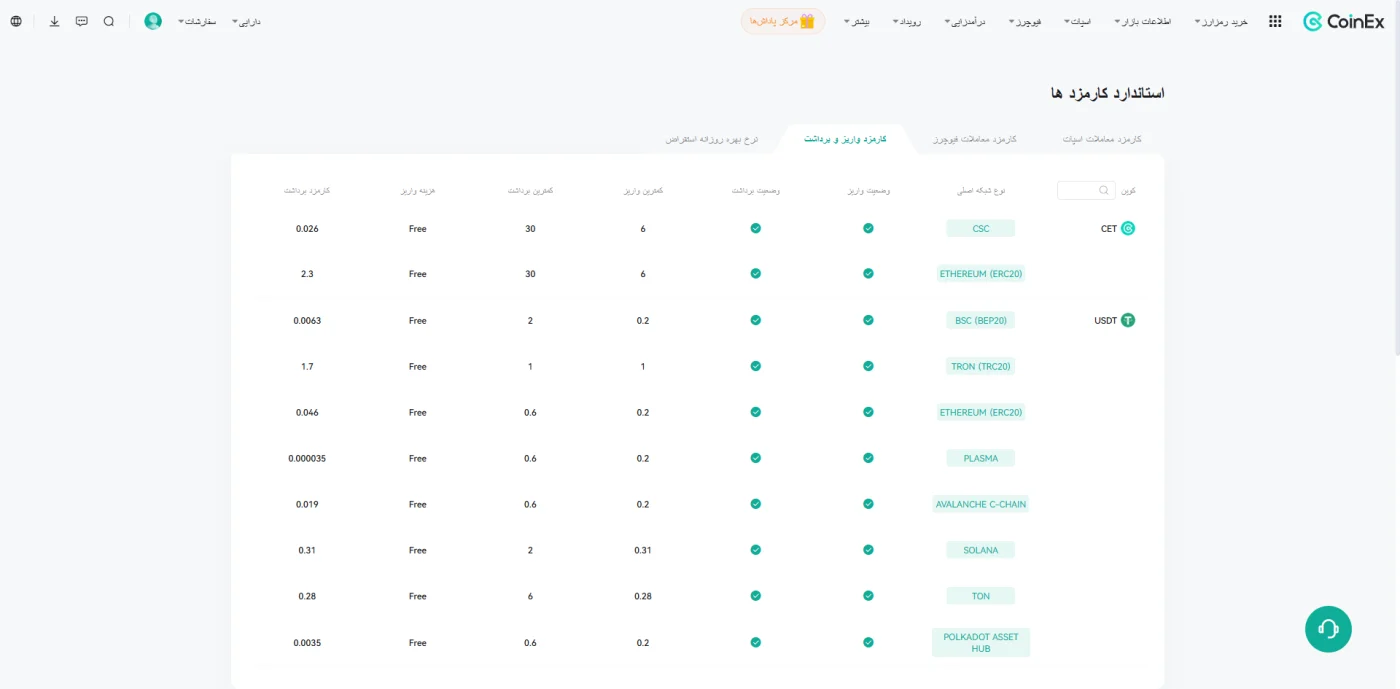
Task: Open the user avatar profile
Action: point(153,21)
